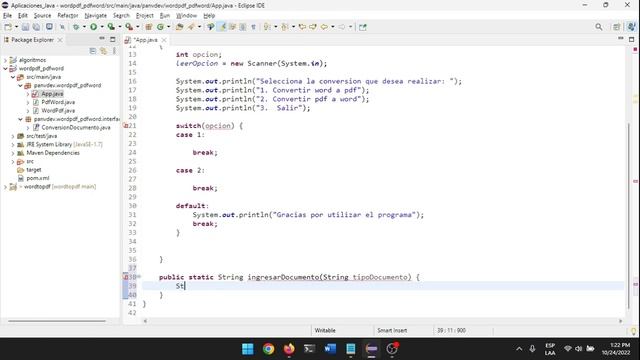Open the File menu
Image resolution: width=640 pixels, height=360 pixels.
[x=7, y=16]
